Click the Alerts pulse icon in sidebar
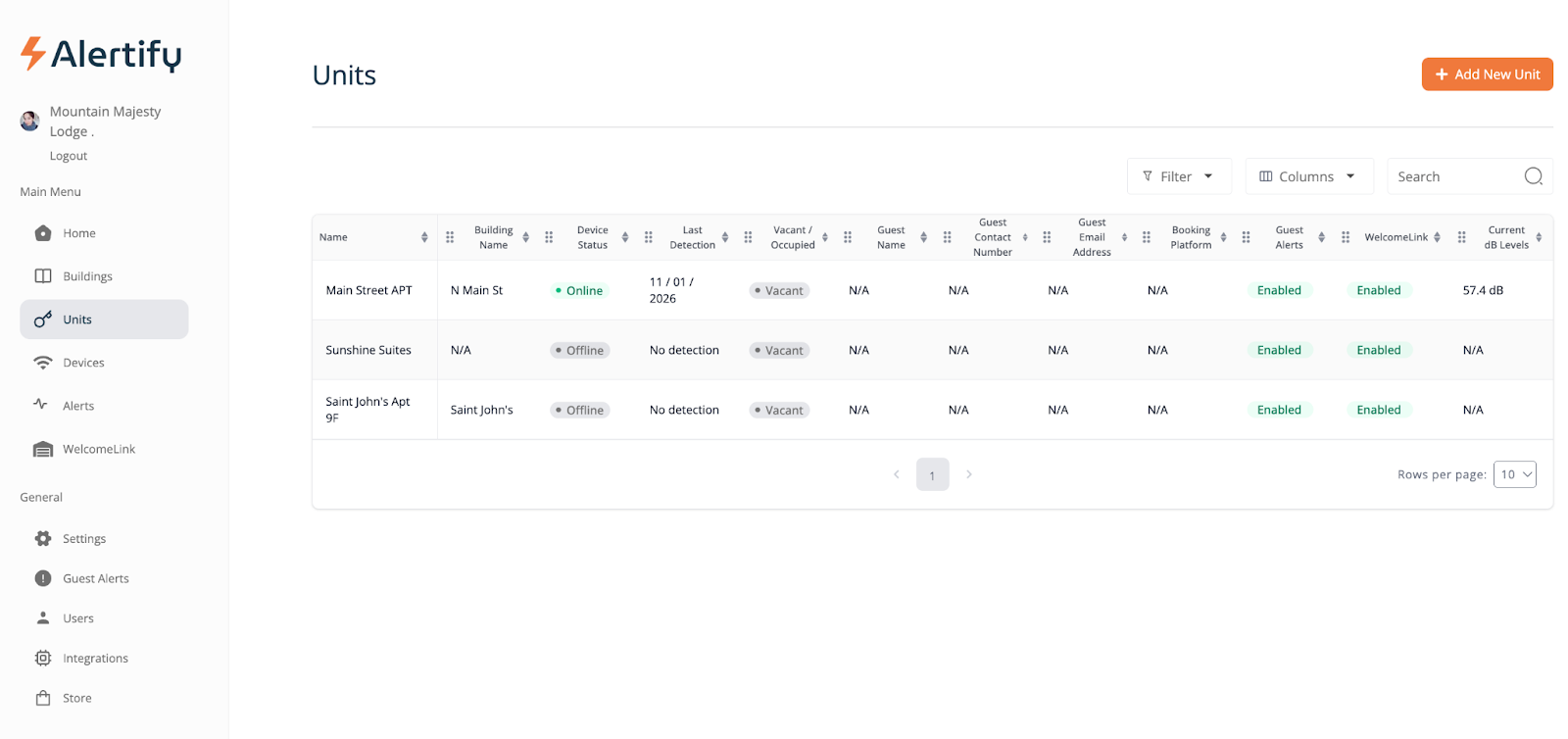 pos(41,405)
